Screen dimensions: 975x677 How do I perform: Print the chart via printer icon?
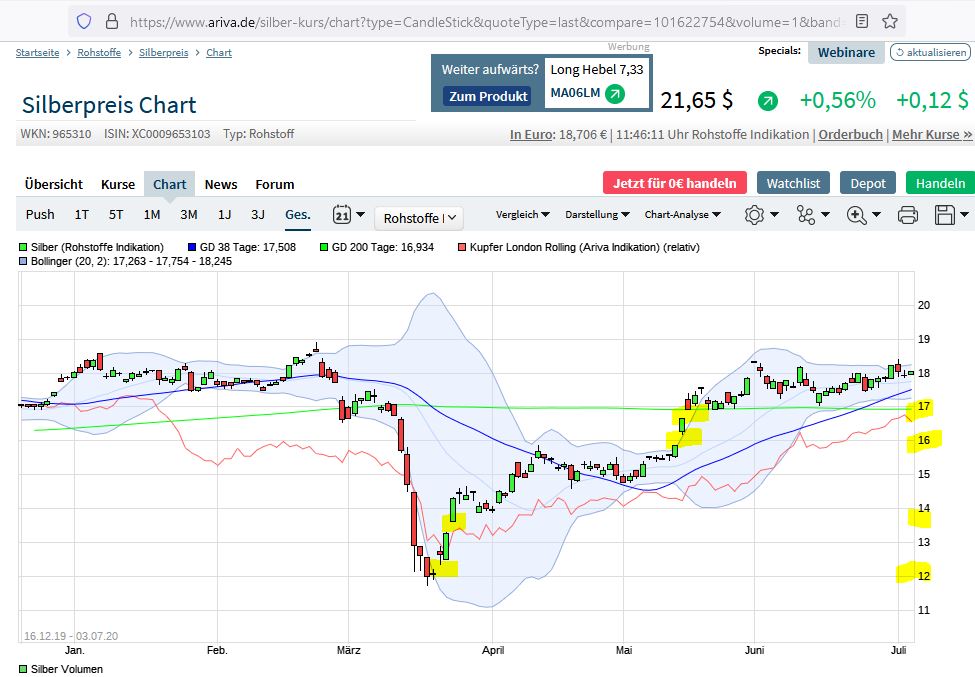point(907,214)
